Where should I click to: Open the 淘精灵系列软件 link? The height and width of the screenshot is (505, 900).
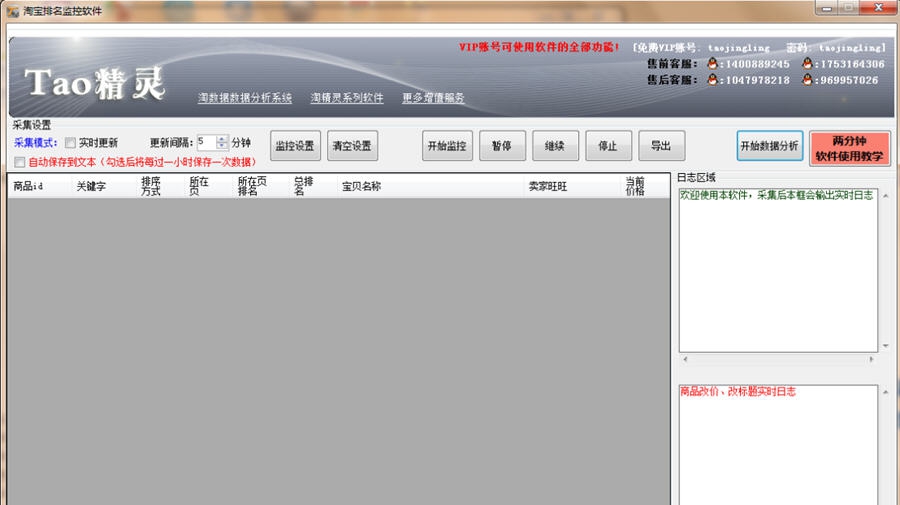(347, 98)
